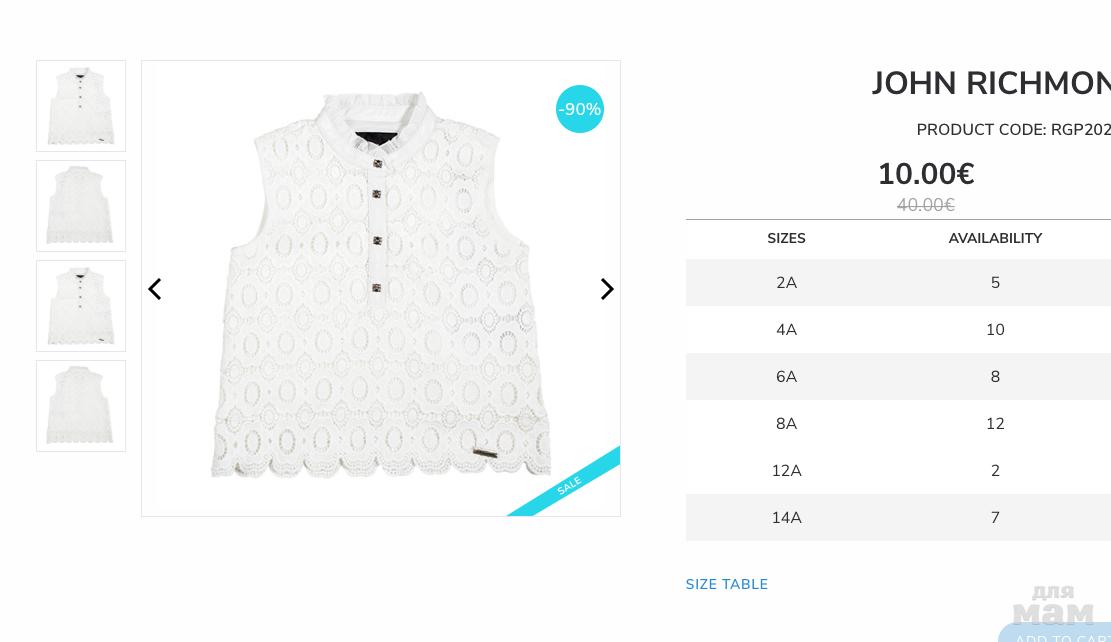
Task: Click the AVAILABILITY column header
Action: tap(995, 239)
